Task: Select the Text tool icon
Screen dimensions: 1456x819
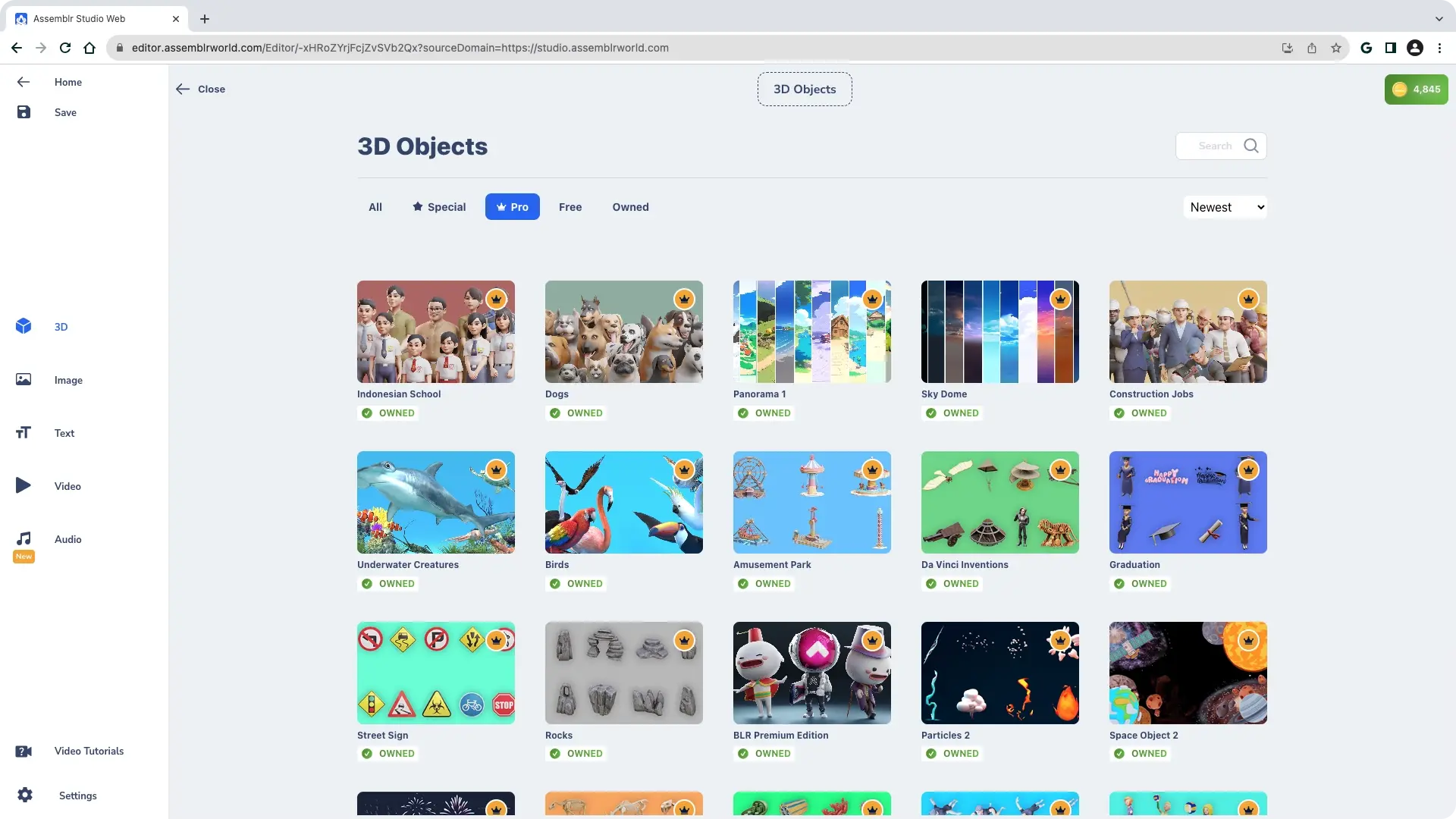Action: [24, 432]
